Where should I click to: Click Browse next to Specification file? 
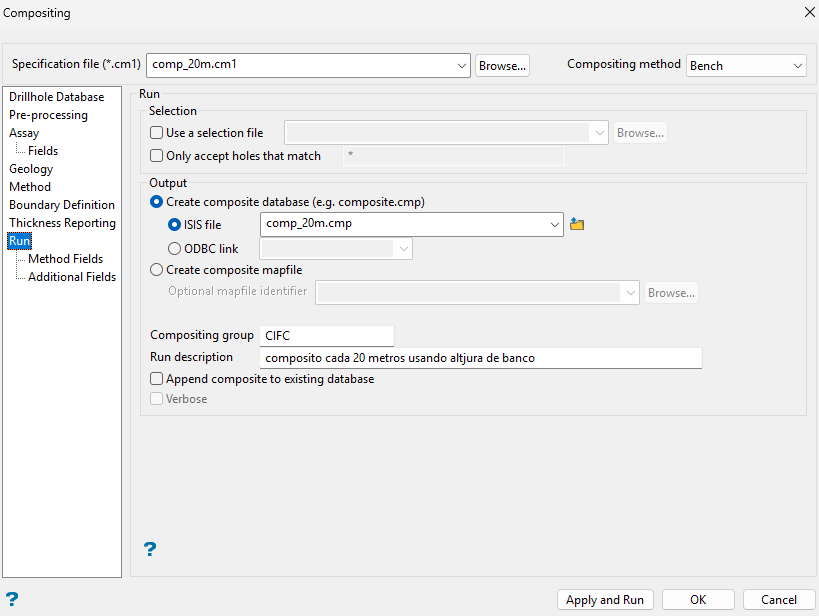[x=502, y=66]
